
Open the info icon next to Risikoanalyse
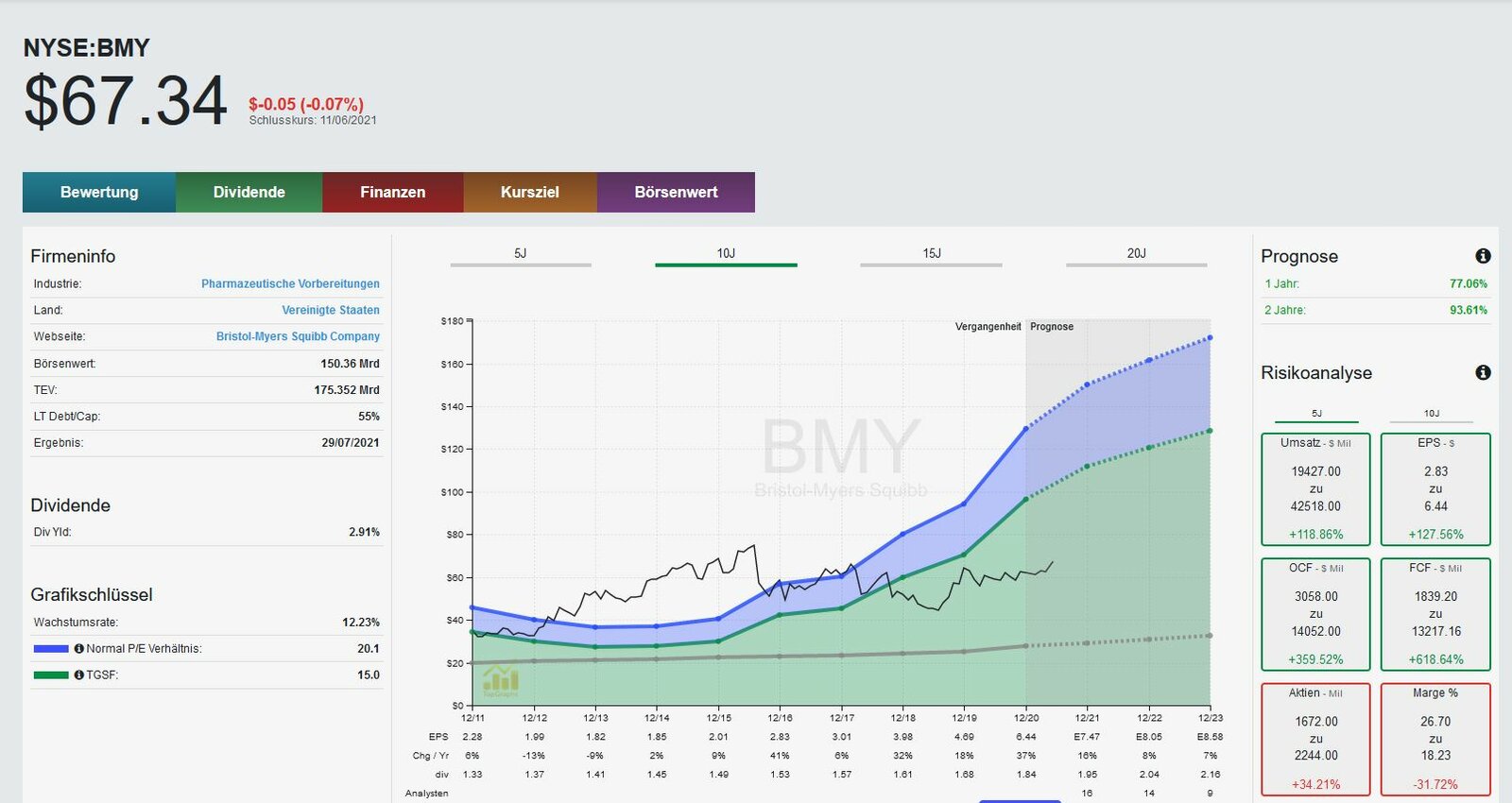tap(1483, 372)
